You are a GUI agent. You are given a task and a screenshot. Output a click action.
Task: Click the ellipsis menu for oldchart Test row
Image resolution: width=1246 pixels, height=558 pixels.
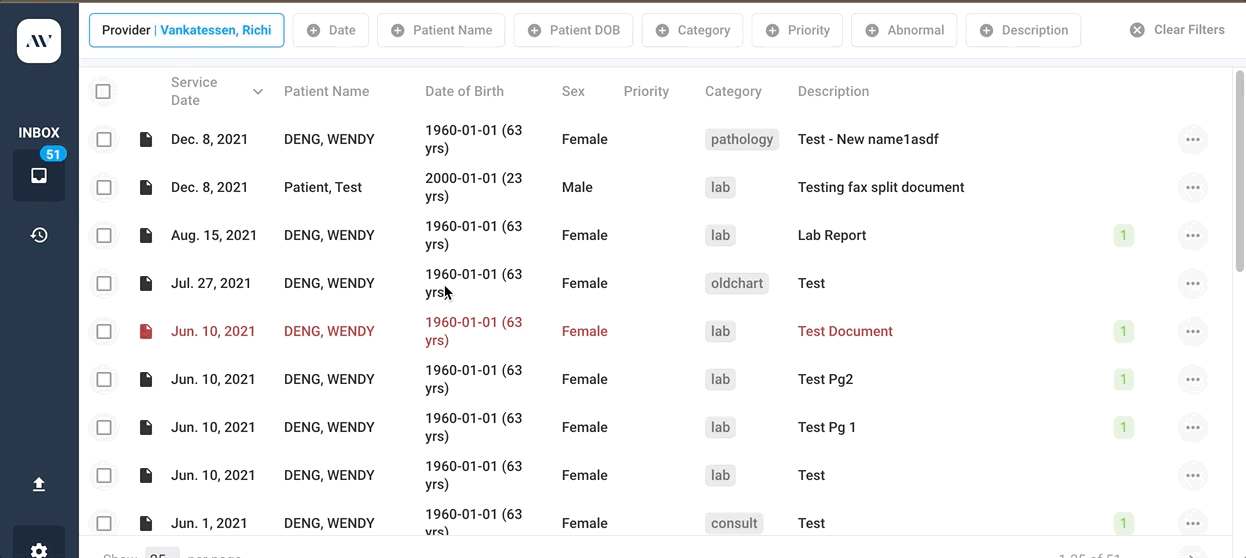tap(1192, 284)
